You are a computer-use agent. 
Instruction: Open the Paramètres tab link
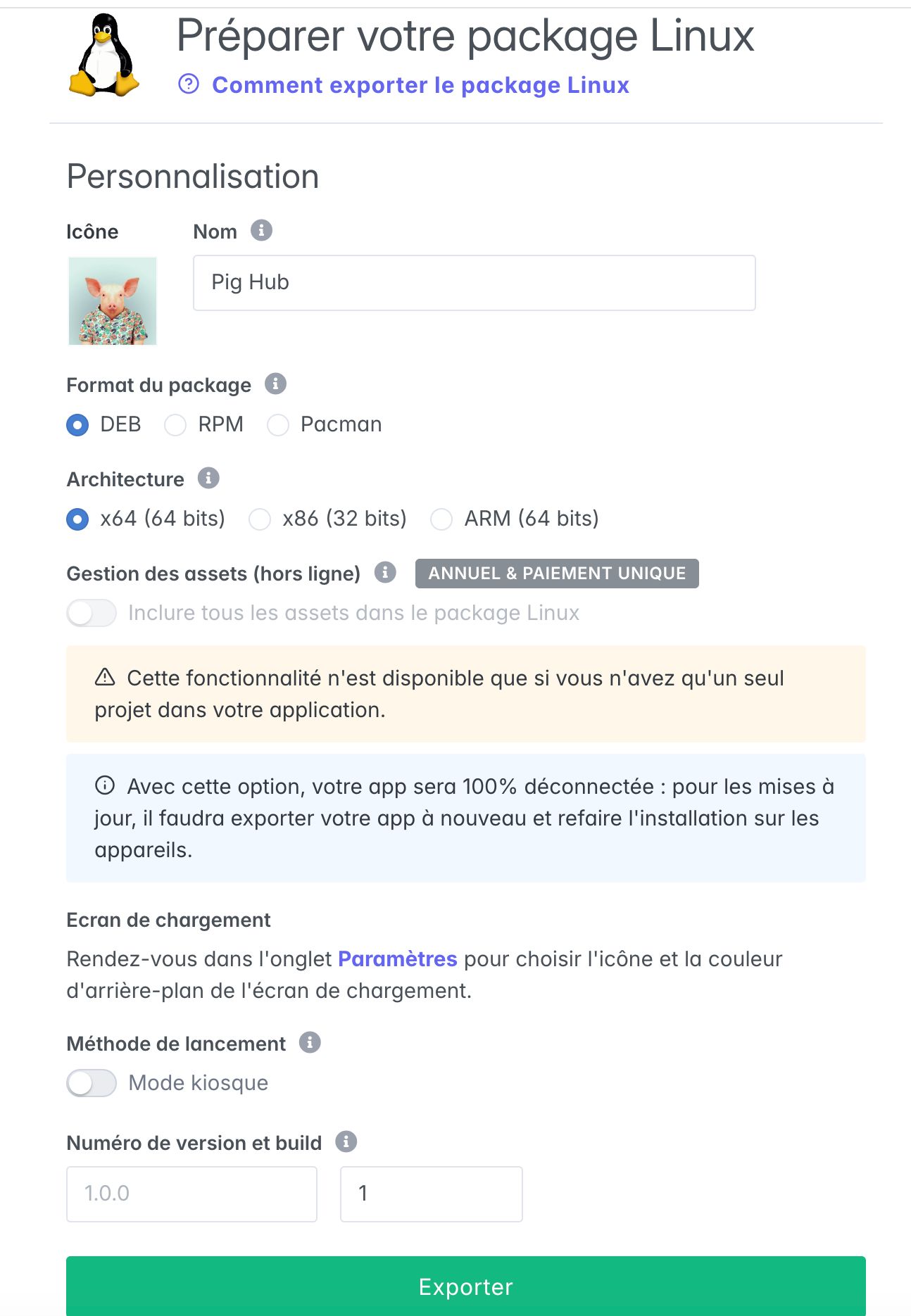pos(397,958)
